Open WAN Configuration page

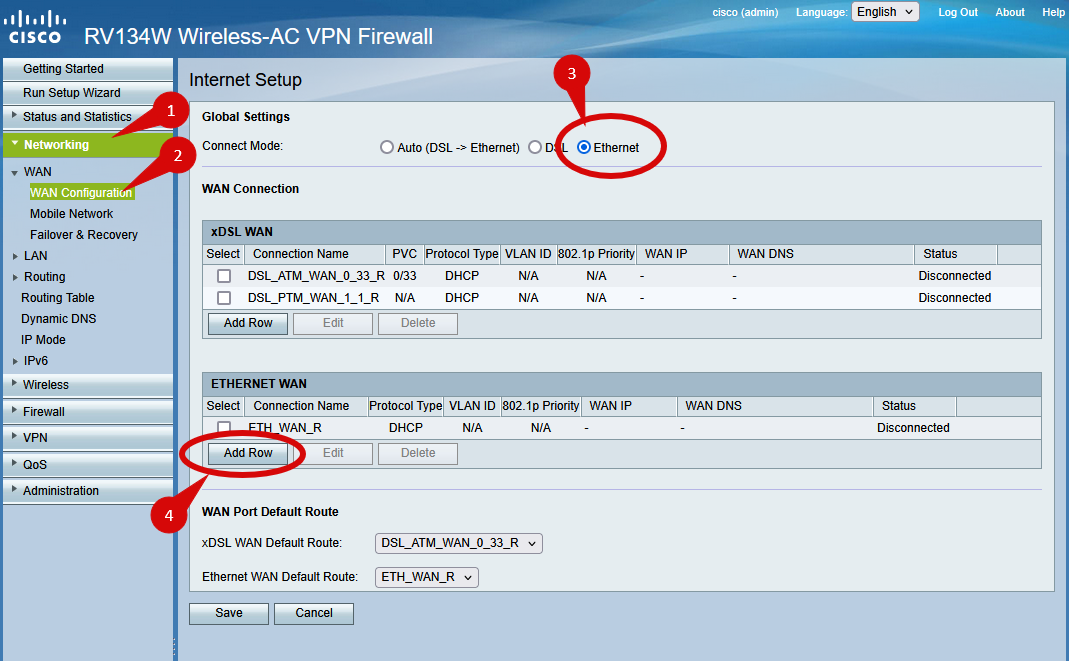pyautogui.click(x=81, y=193)
